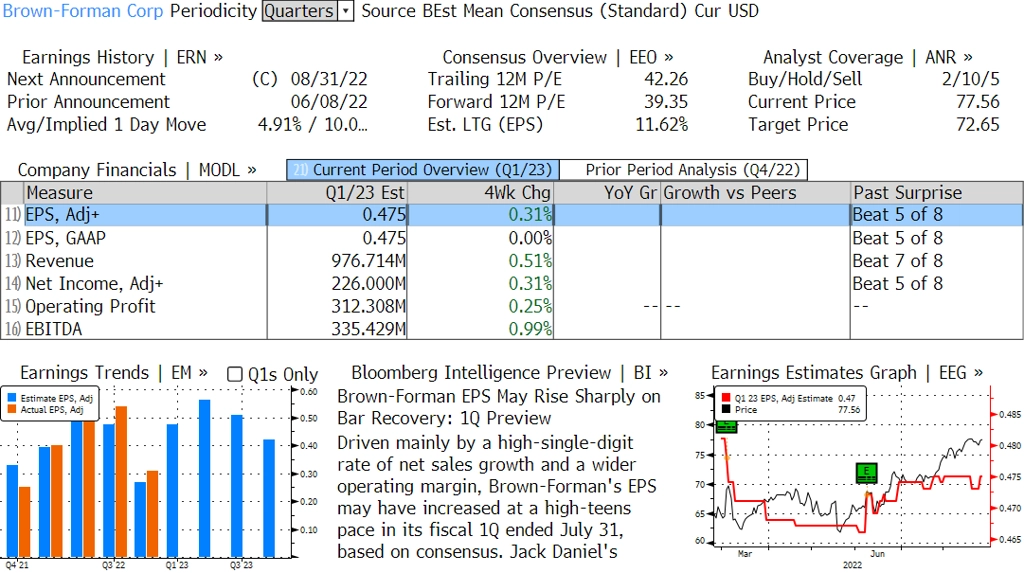This screenshot has width=1024, height=573.
Task: Open Analyst Coverage ANR link
Action: (x=867, y=57)
